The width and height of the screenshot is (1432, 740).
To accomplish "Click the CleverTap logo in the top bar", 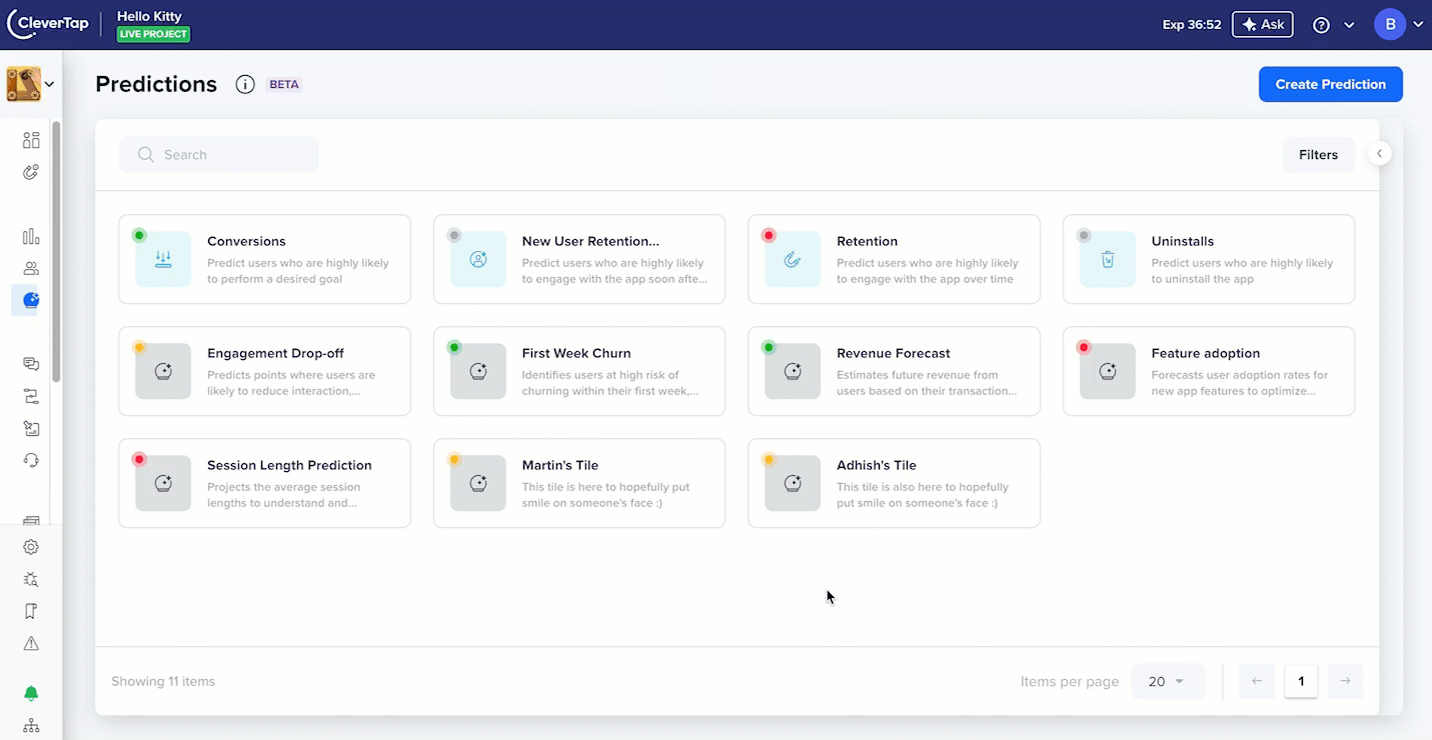I will (47, 23).
